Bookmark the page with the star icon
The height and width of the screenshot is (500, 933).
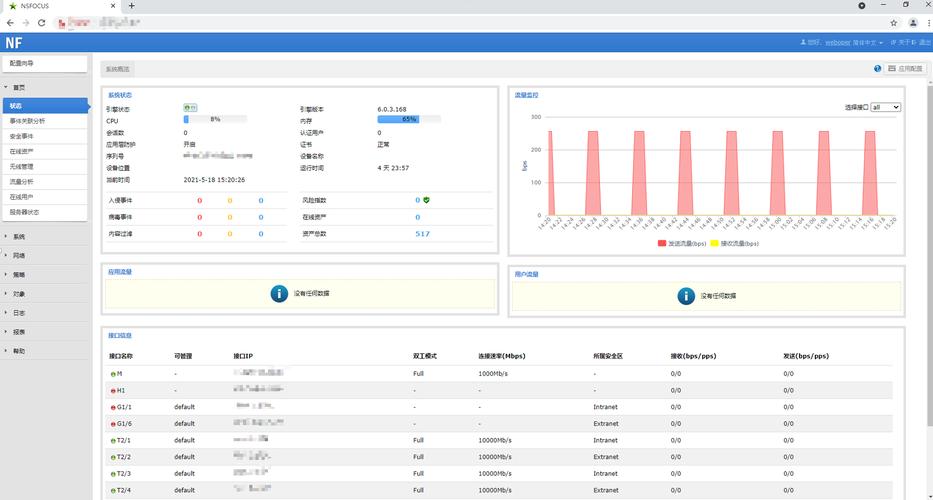click(893, 23)
